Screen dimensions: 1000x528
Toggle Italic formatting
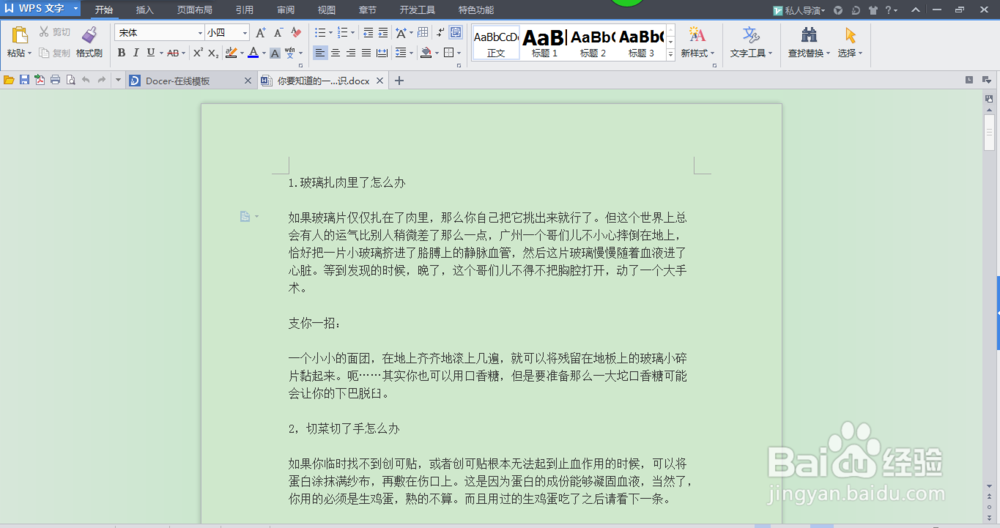click(x=136, y=53)
